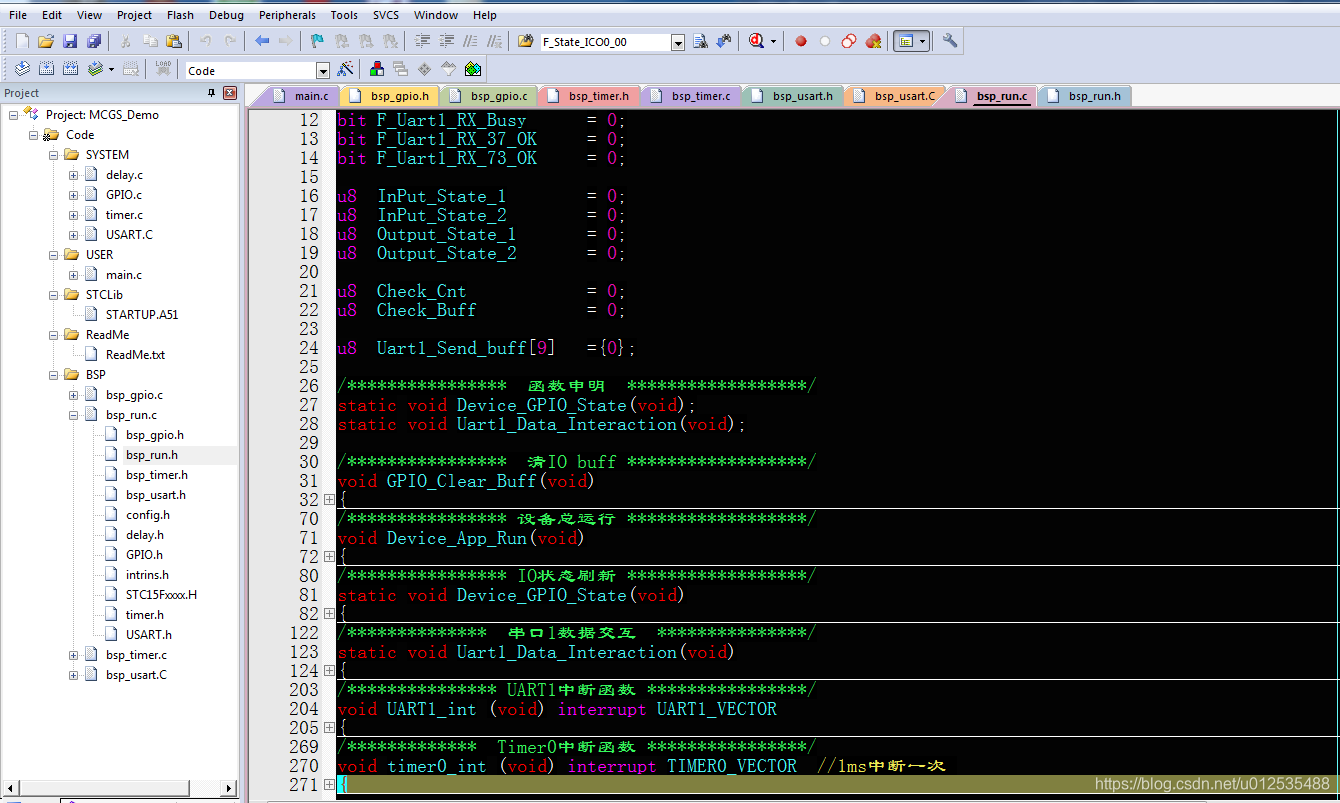This screenshot has width=1340, height=803.
Task: Click the Select Software Packs icon
Action: pyautogui.click(x=449, y=69)
